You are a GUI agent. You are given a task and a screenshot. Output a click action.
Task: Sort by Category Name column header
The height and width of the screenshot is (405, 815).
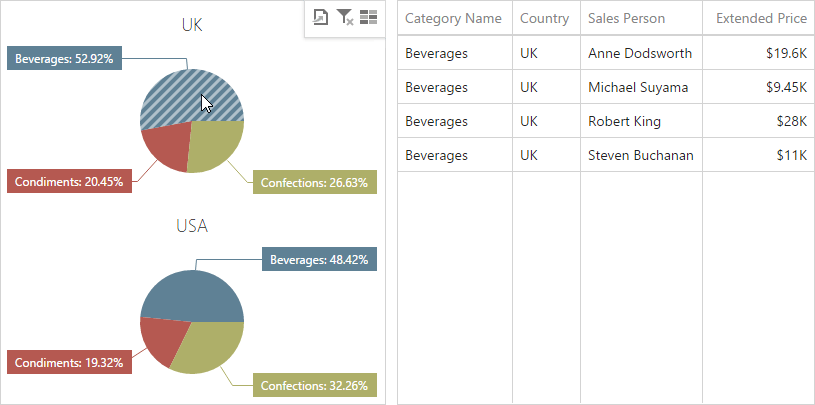[454, 18]
